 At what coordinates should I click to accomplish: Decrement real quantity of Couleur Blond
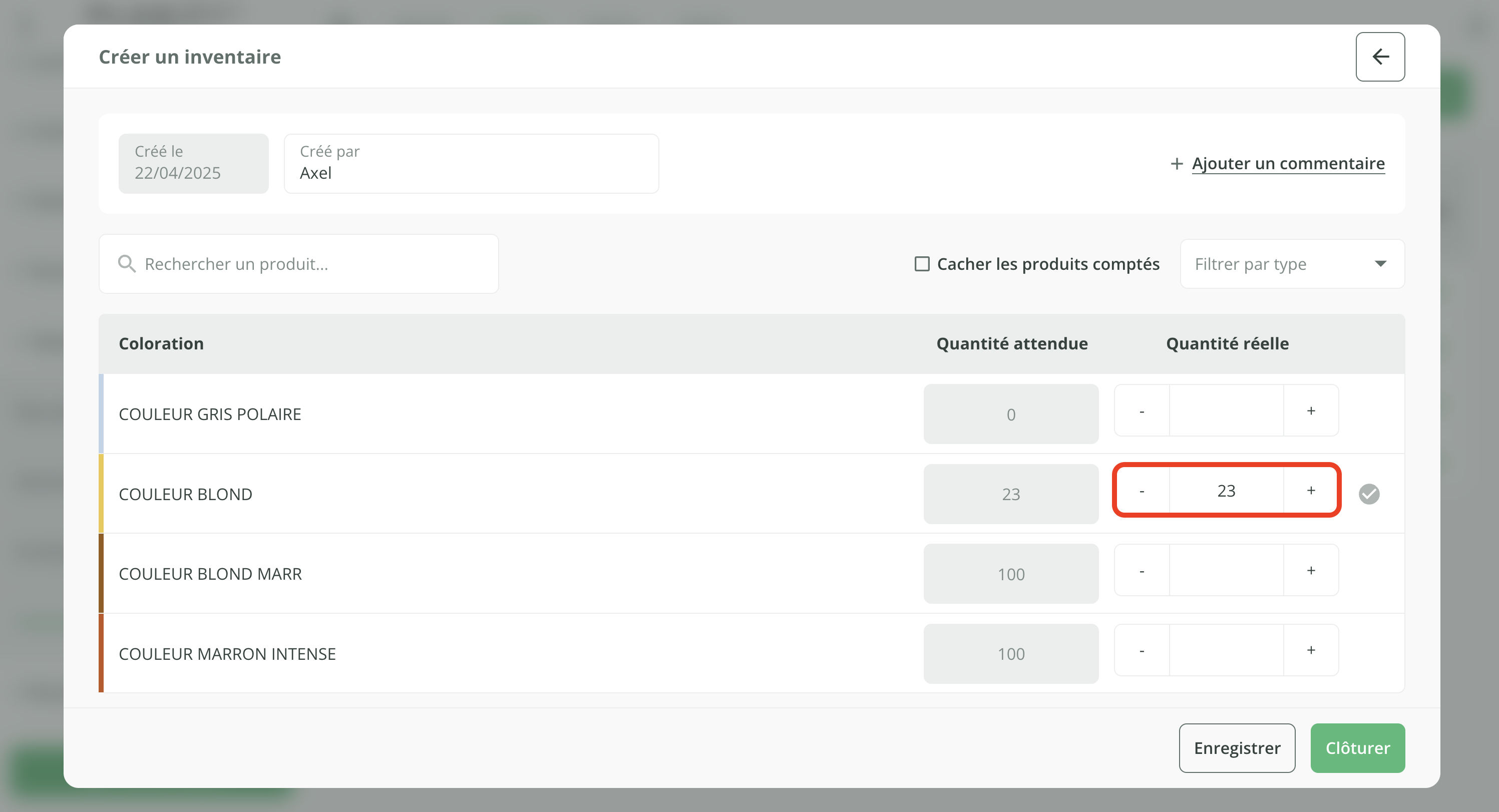point(1142,490)
